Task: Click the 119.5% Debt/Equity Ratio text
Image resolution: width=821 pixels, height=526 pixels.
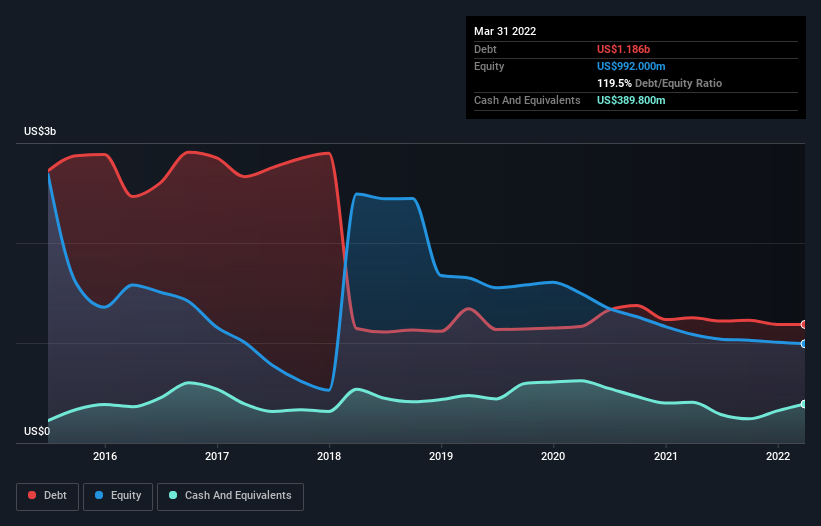Action: (659, 83)
